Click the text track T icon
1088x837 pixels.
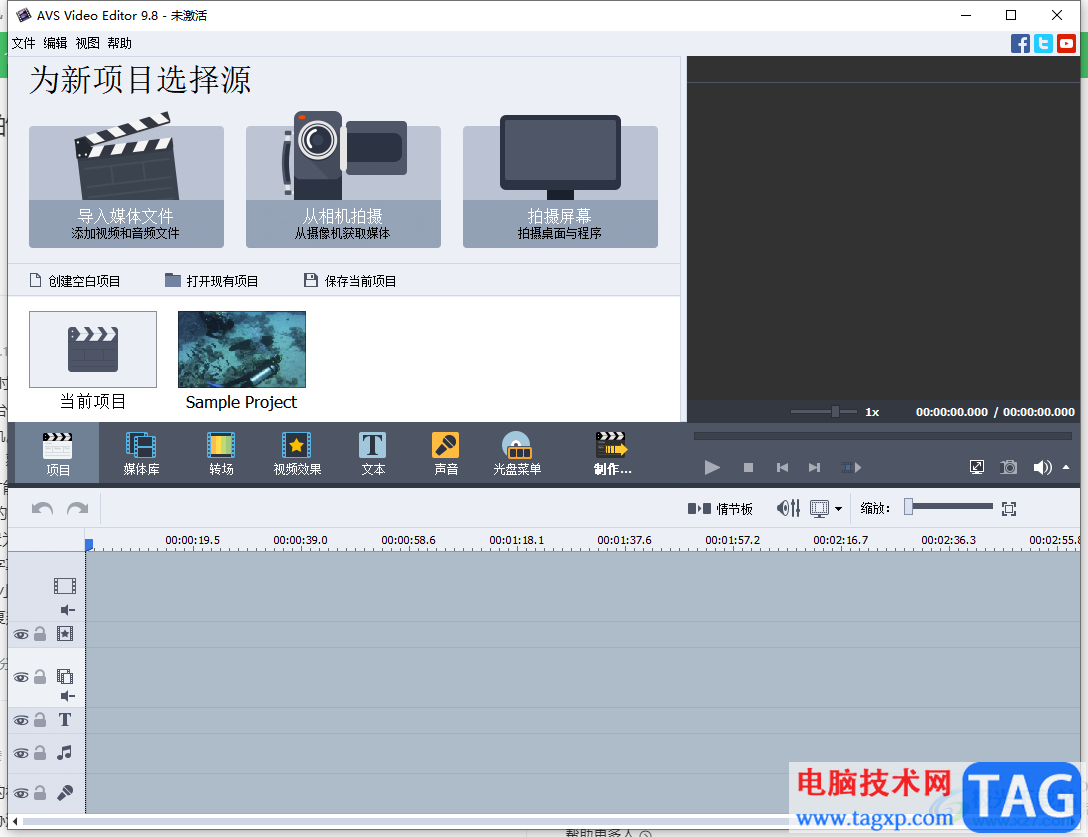pyautogui.click(x=65, y=720)
